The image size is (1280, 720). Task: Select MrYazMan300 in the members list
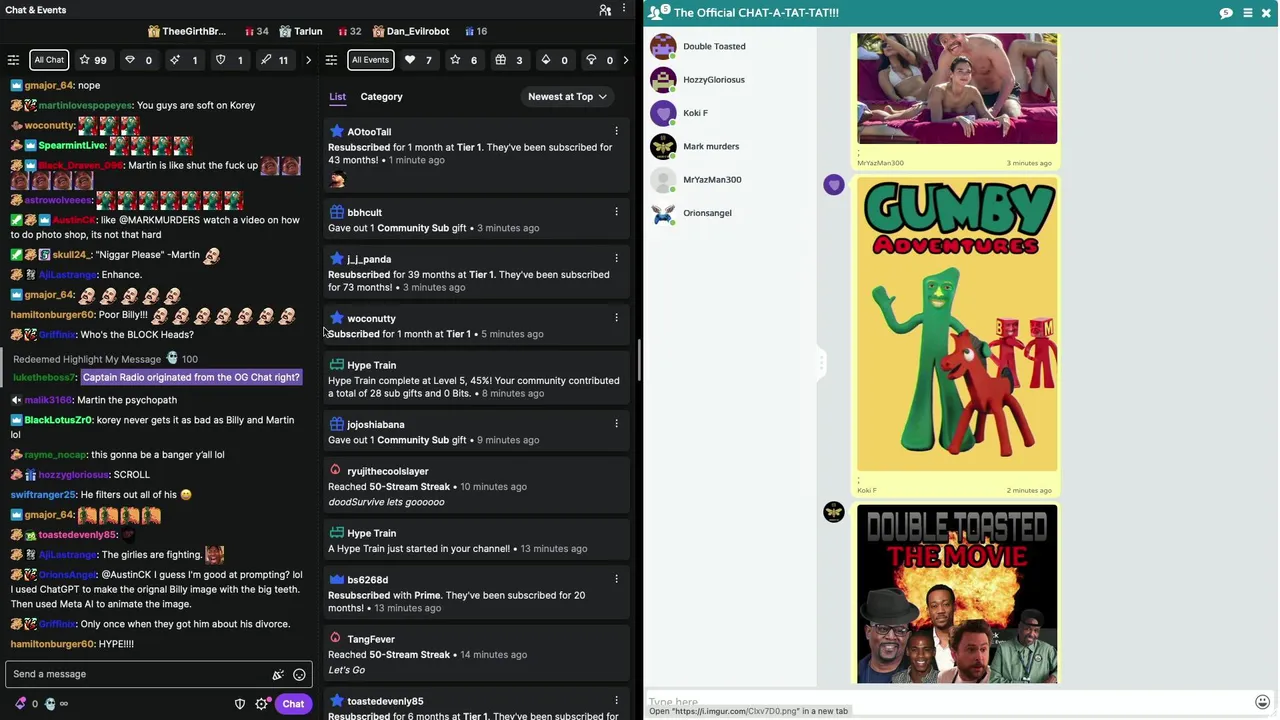(x=712, y=179)
